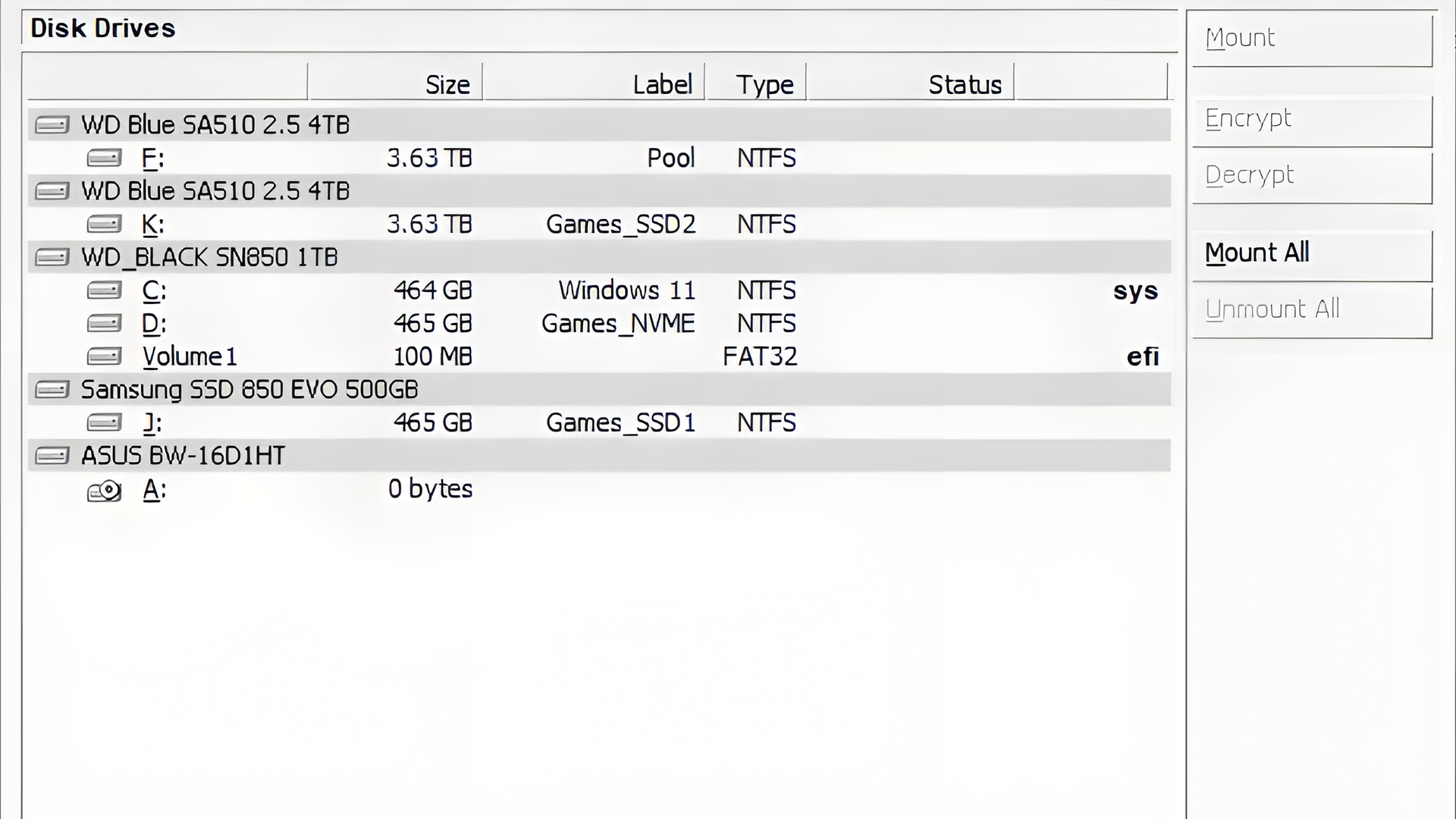Sort by the Label column header
1456x819 pixels.
[594, 82]
